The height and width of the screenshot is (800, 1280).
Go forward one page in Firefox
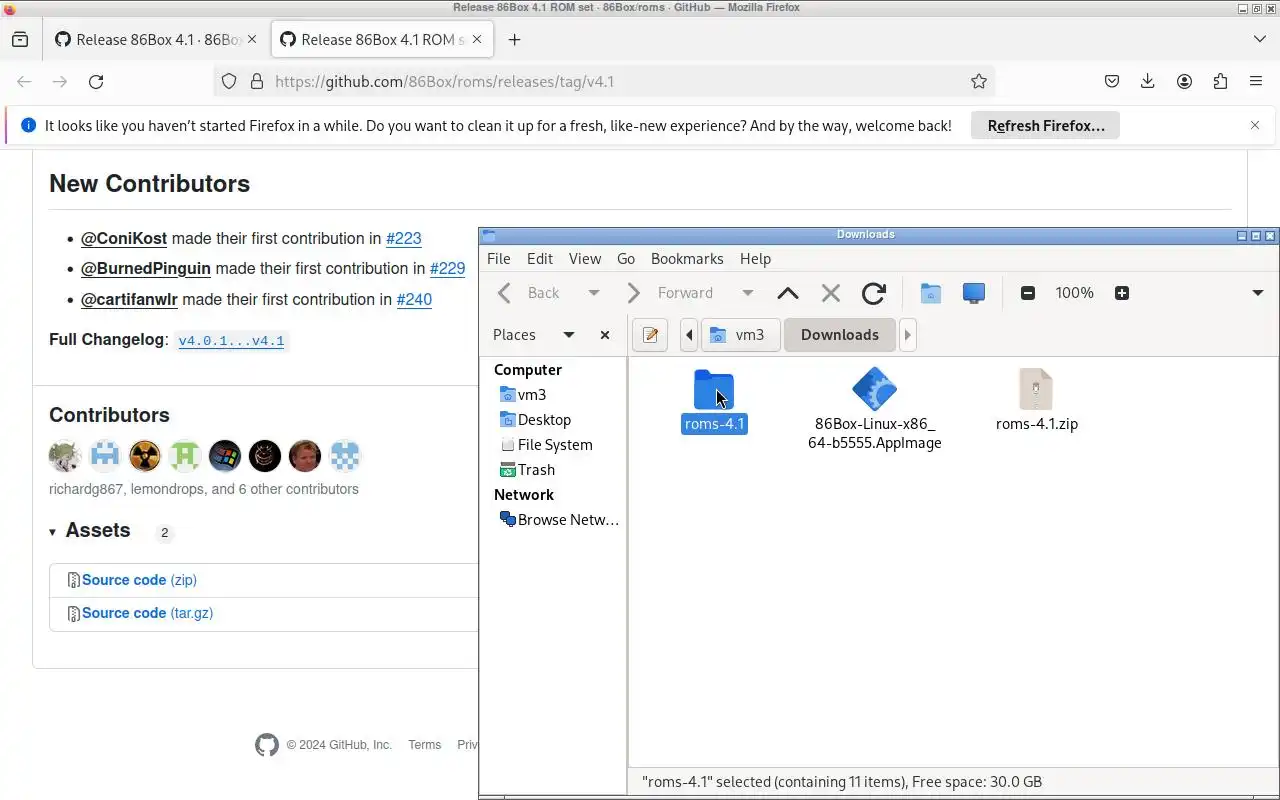coord(60,82)
